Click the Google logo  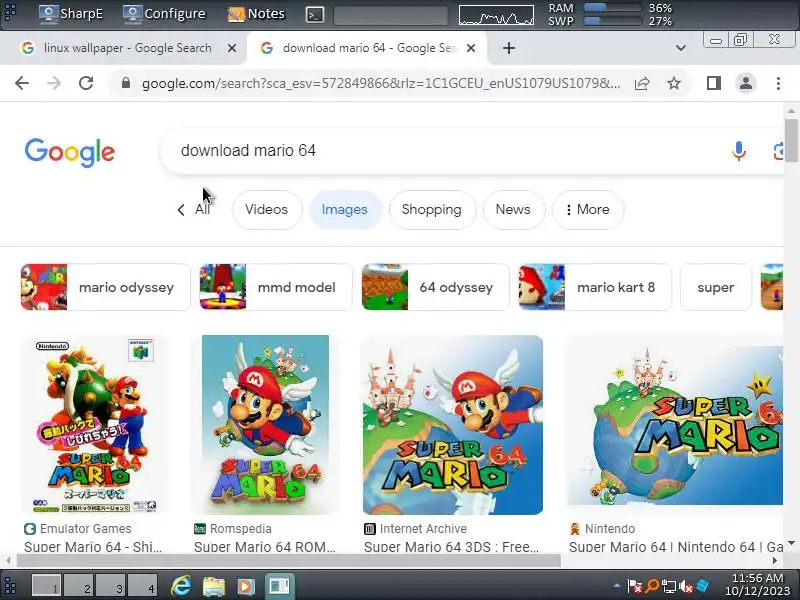click(x=70, y=152)
